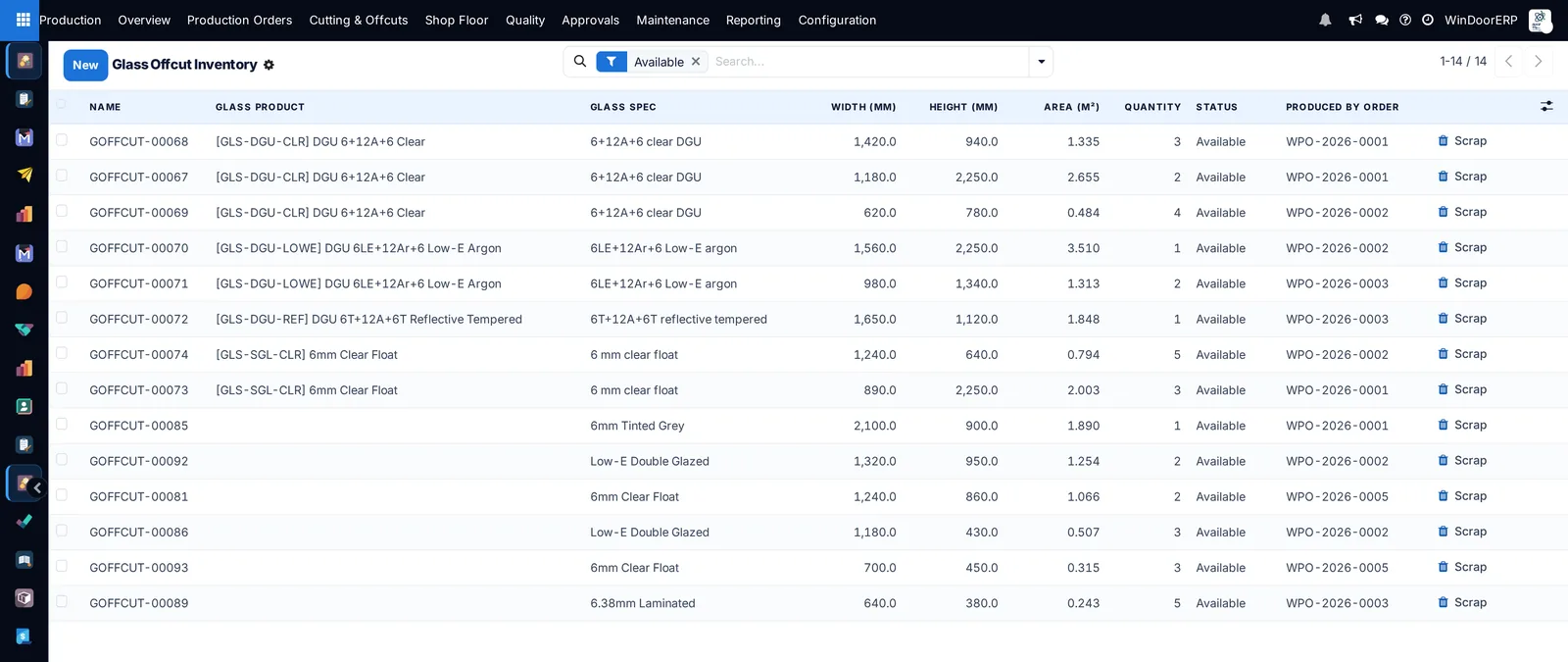This screenshot has width=1568, height=662.
Task: Open the gear menu beside Glass Offcut Inventory
Action: click(269, 65)
